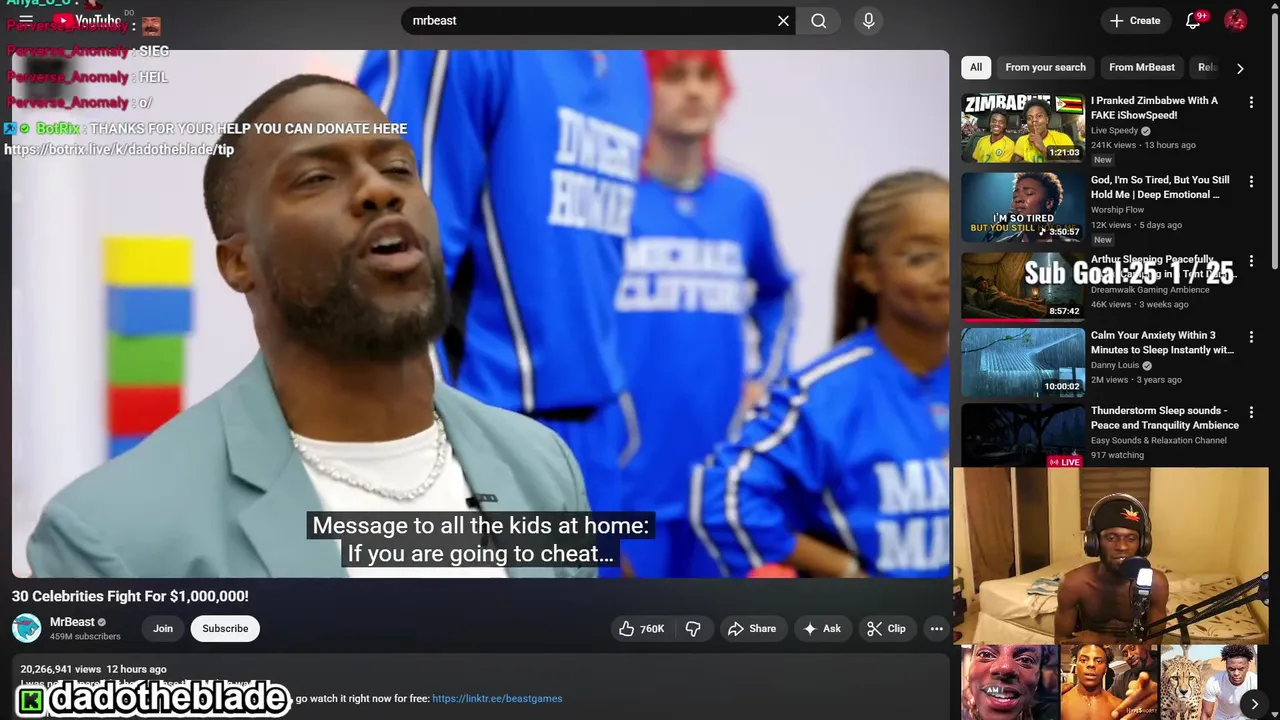Open the YouTube guide hamburger menu
This screenshot has width=1280, height=720.
(x=26, y=20)
